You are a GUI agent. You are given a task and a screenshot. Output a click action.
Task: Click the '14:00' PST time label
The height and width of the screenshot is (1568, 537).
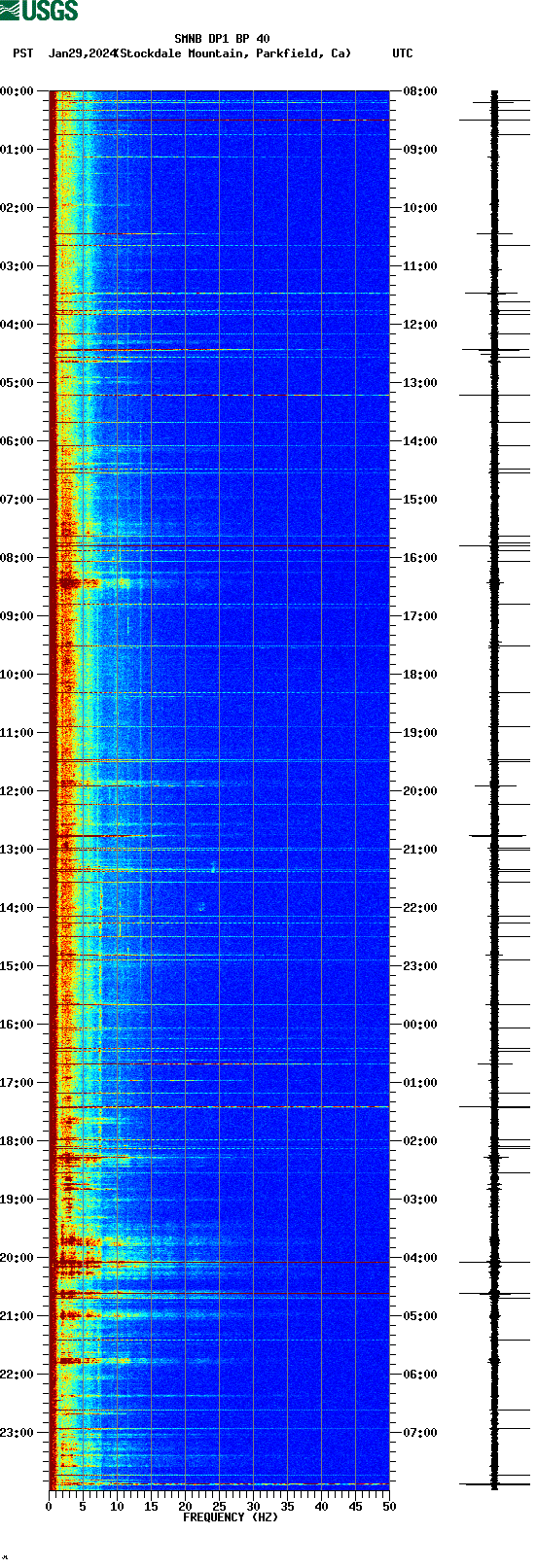pyautogui.click(x=17, y=908)
